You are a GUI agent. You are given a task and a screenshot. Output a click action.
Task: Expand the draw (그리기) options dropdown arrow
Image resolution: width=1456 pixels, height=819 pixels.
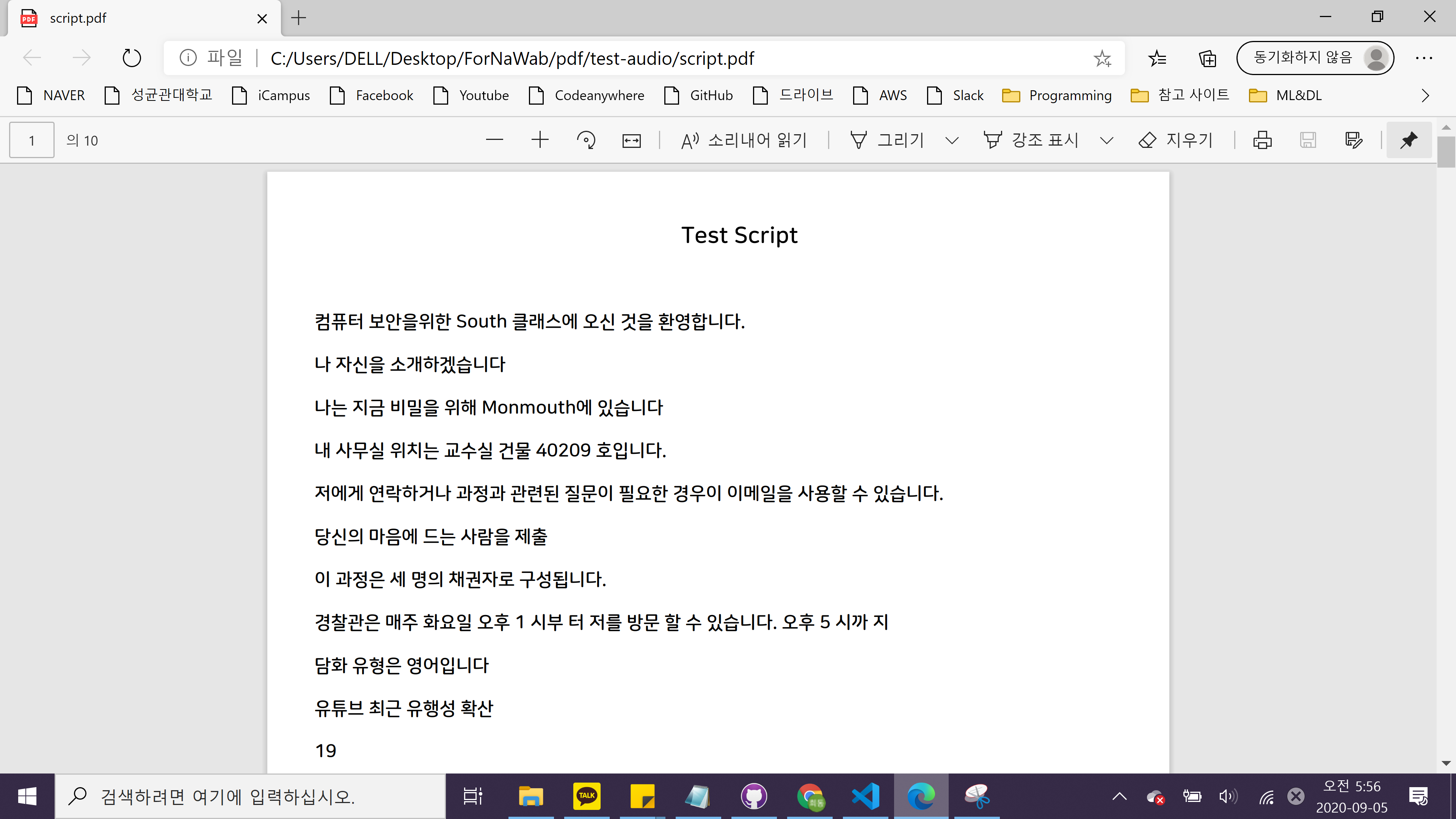pos(952,140)
